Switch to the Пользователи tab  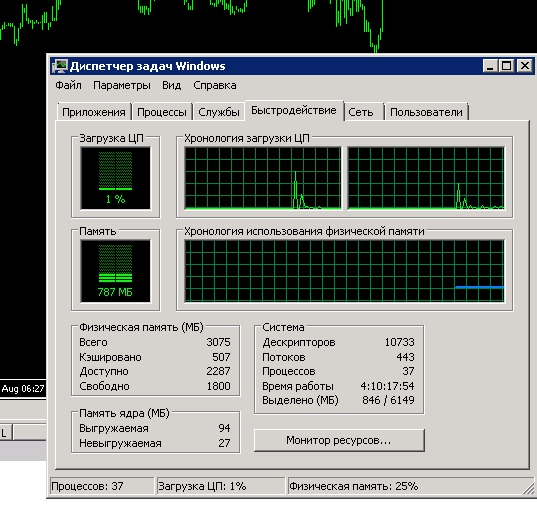[426, 112]
